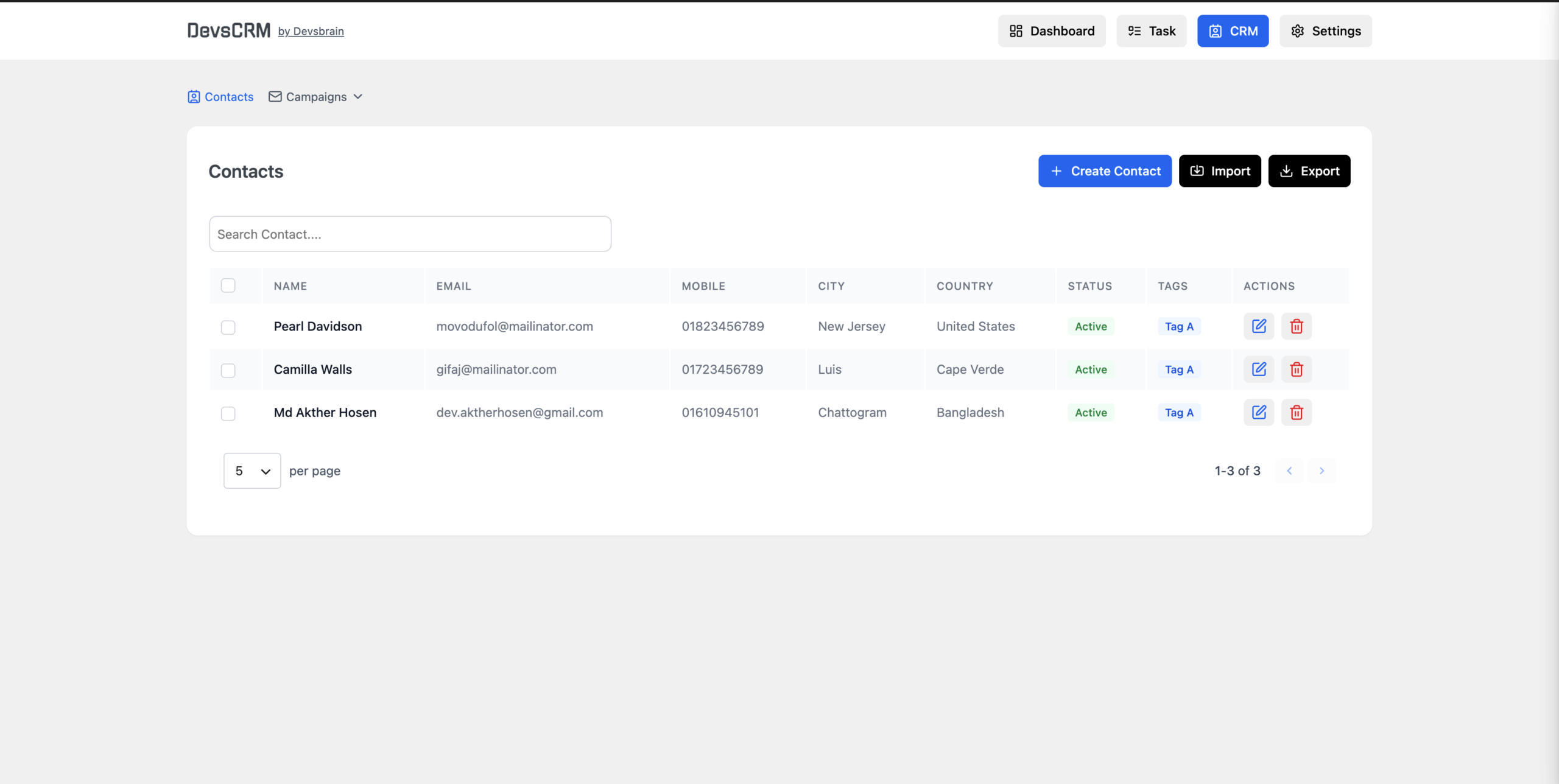Click email movodufol@mailinator.com
Image resolution: width=1559 pixels, height=784 pixels.
(514, 326)
